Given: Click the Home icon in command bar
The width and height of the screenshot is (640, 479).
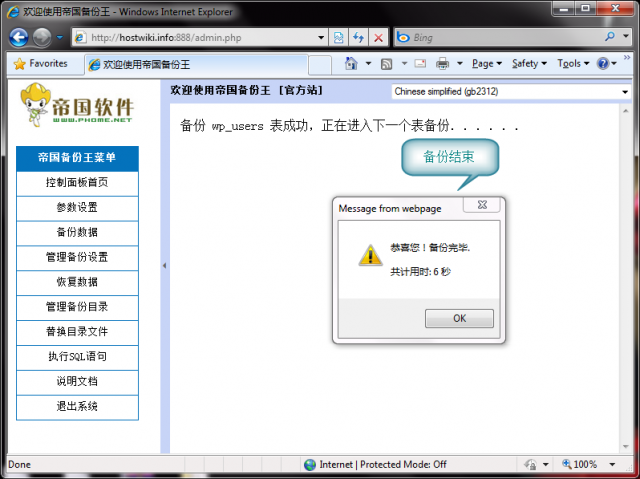Looking at the screenshot, I should tap(351, 64).
